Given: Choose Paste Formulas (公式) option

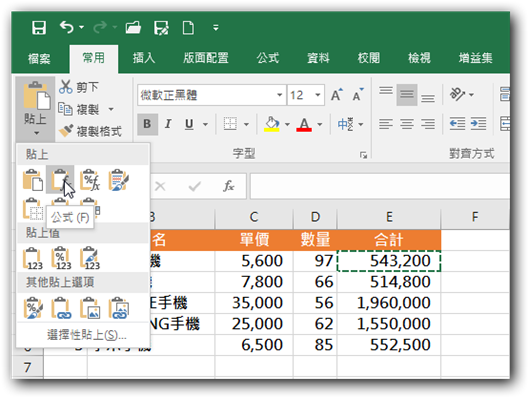Looking at the screenshot, I should pyautogui.click(x=60, y=179).
